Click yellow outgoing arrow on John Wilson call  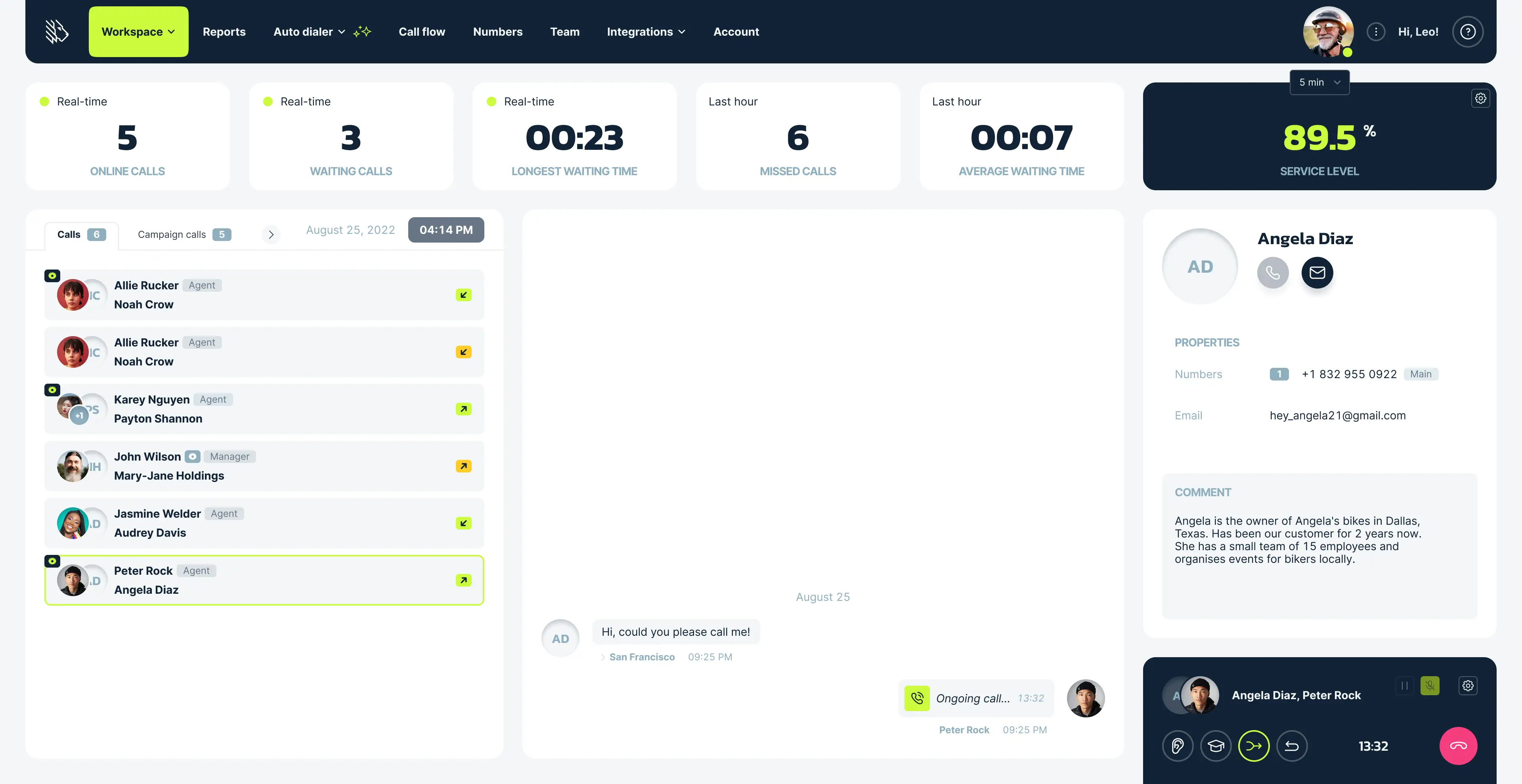tap(463, 466)
